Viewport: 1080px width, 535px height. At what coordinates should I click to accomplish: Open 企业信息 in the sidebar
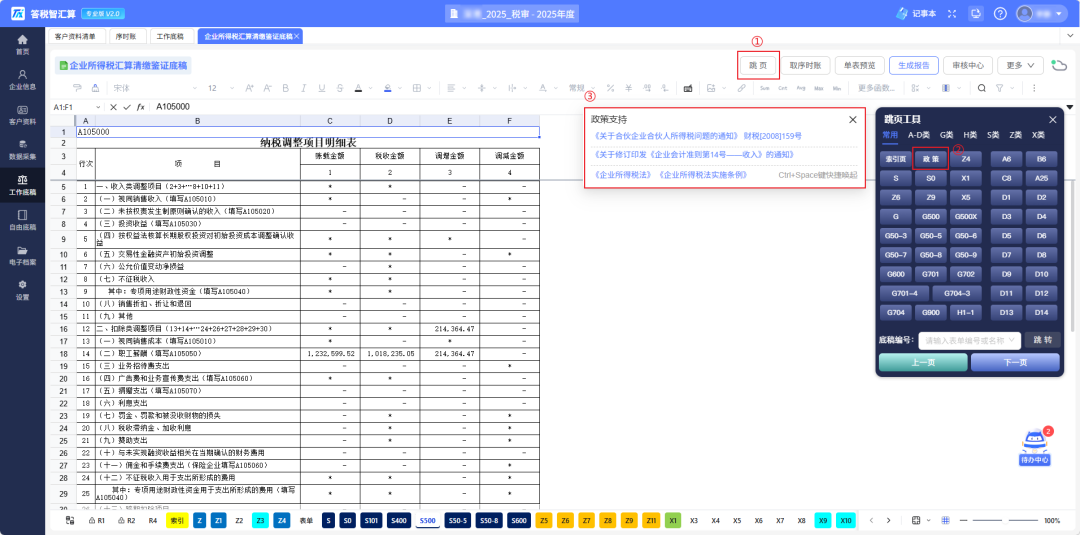point(23,80)
